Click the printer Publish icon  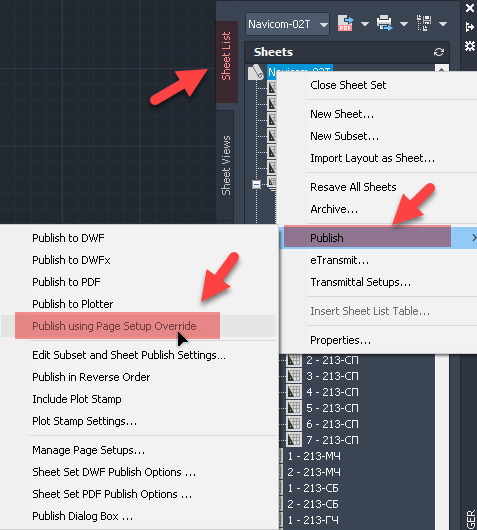(x=384, y=23)
